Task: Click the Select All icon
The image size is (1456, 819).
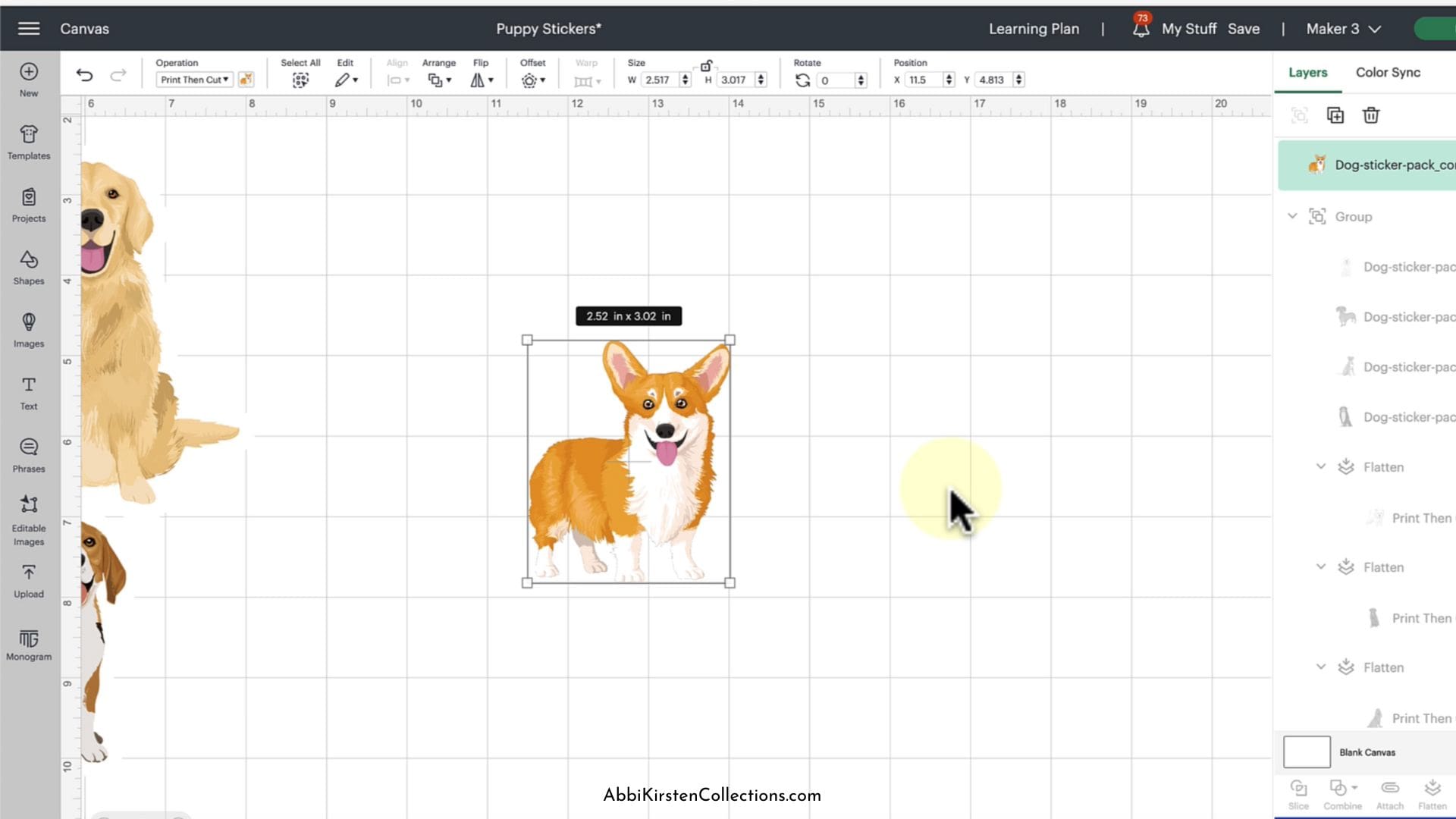Action: click(300, 80)
